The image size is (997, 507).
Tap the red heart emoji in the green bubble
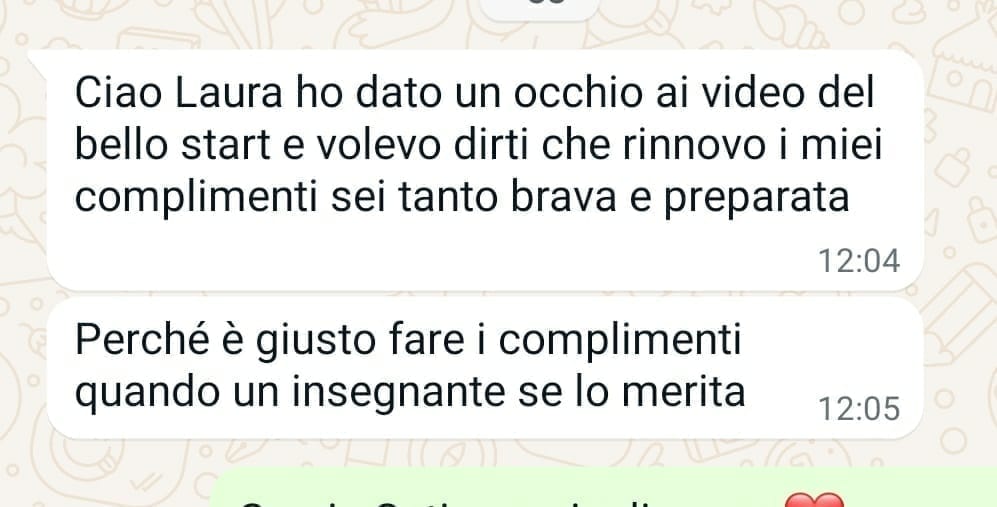[815, 500]
